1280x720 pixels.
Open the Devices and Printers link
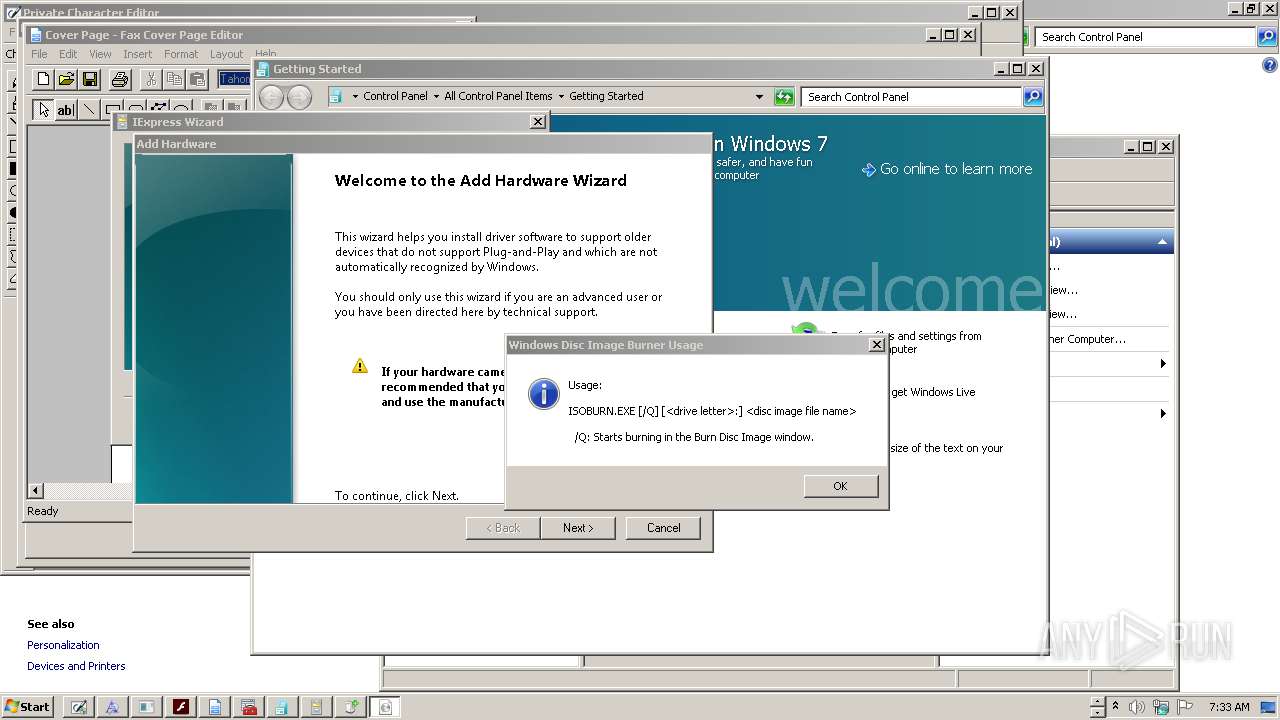coord(76,666)
